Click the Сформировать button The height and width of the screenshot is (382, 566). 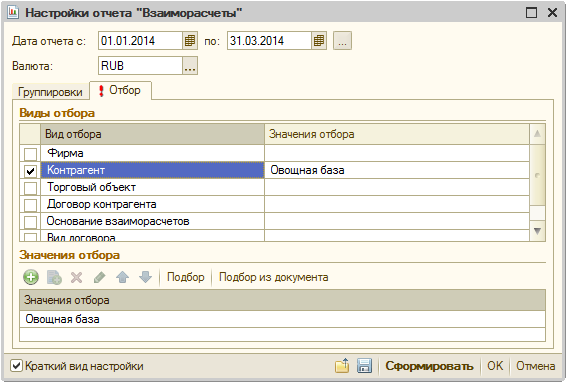(429, 366)
